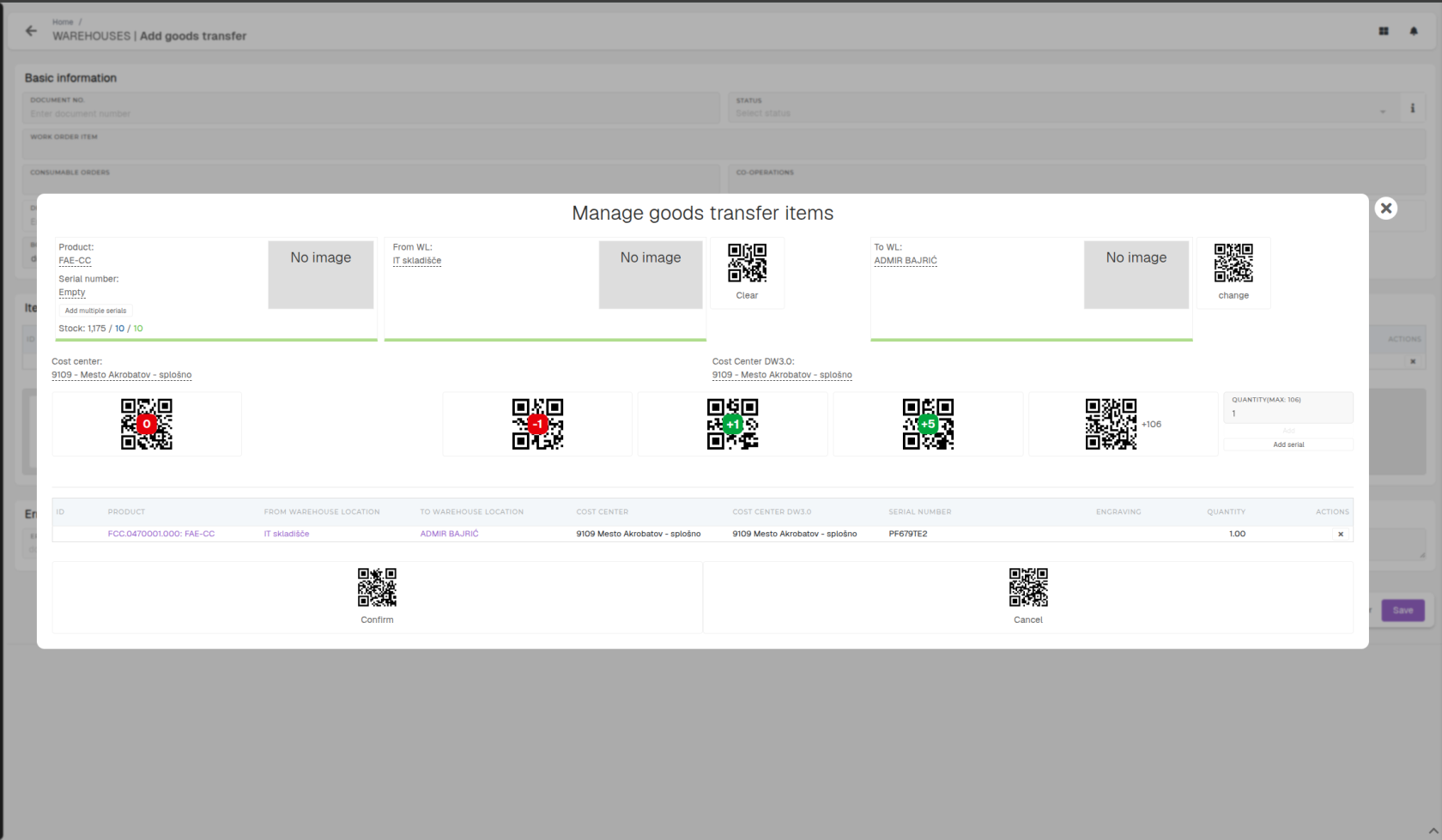This screenshot has width=1442, height=840.
Task: Click the green +5 quantity QR code
Action: tap(928, 424)
